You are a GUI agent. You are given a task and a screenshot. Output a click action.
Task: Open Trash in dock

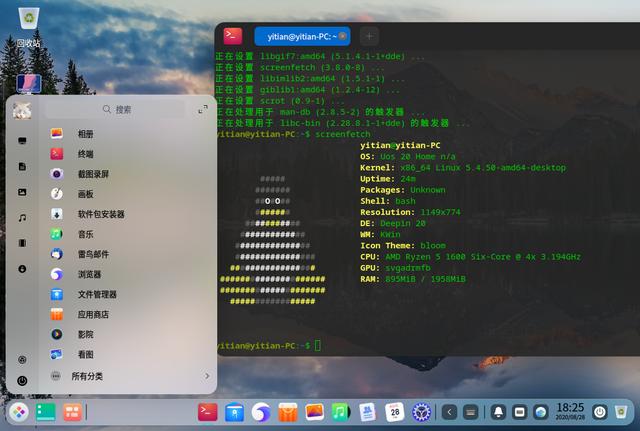click(621, 412)
